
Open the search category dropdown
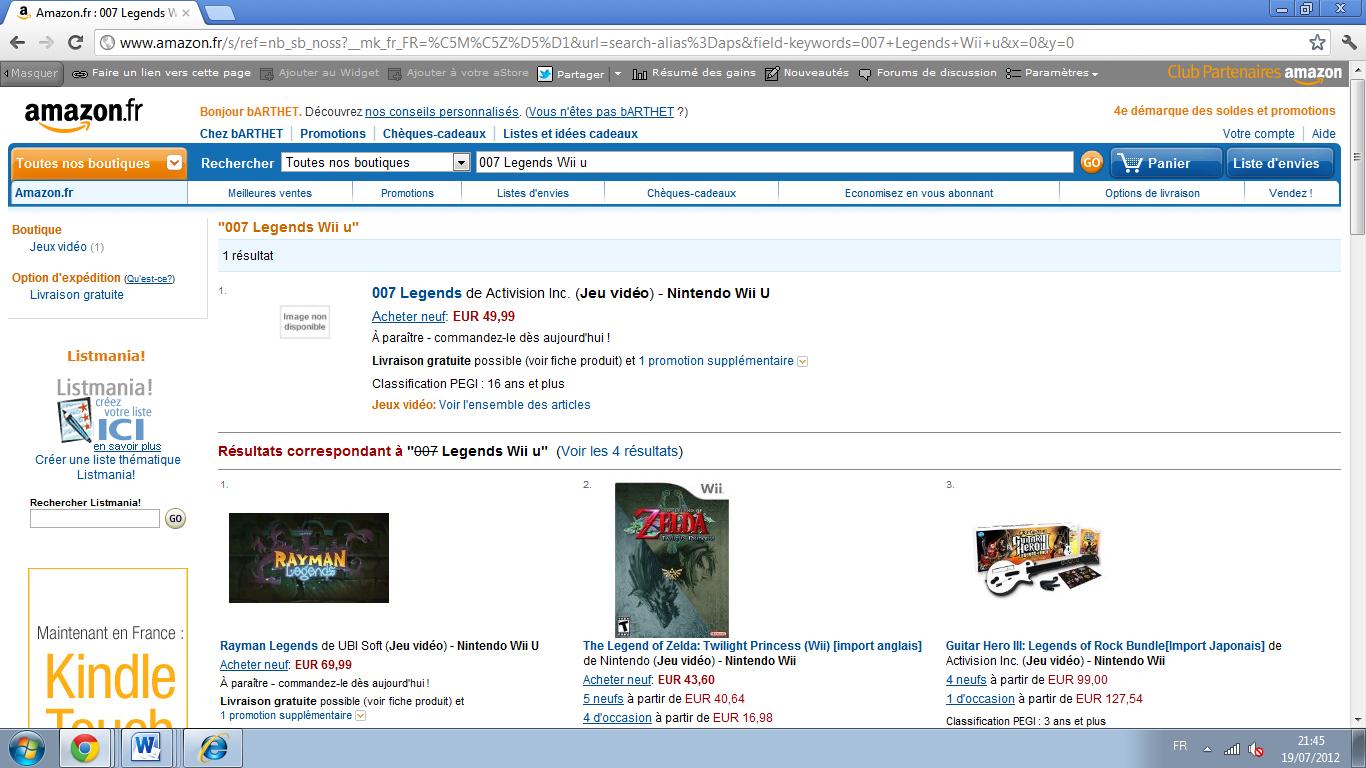pyautogui.click(x=376, y=162)
